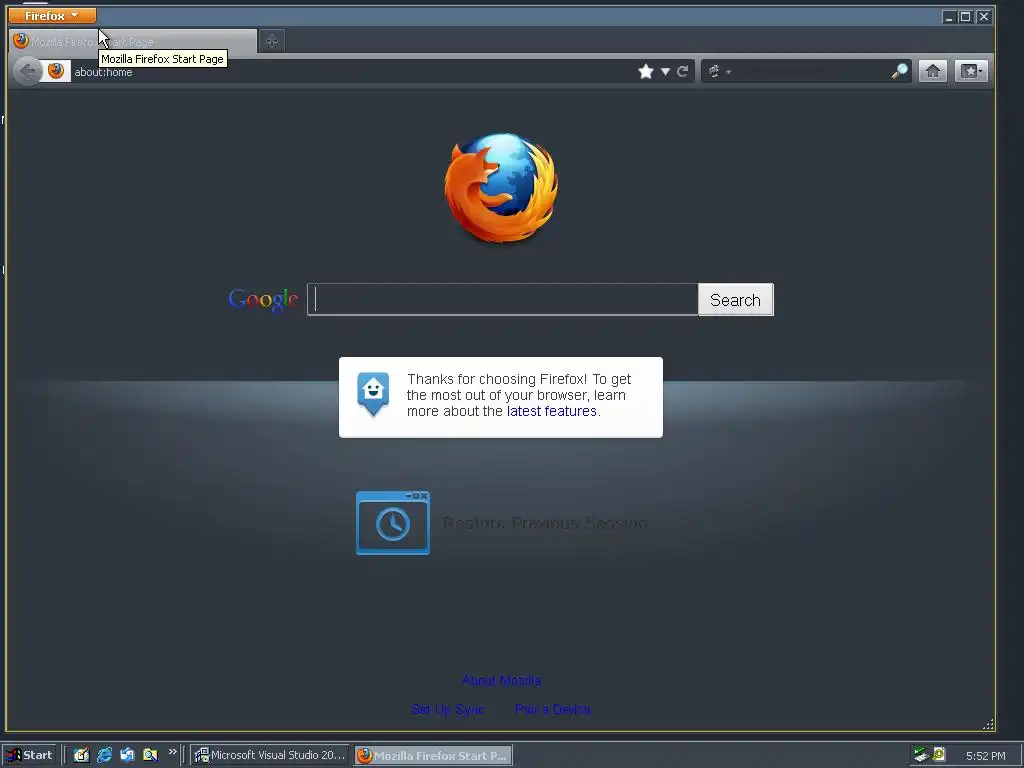Go to the Home page button
Viewport: 1024px width, 768px height.
933,71
